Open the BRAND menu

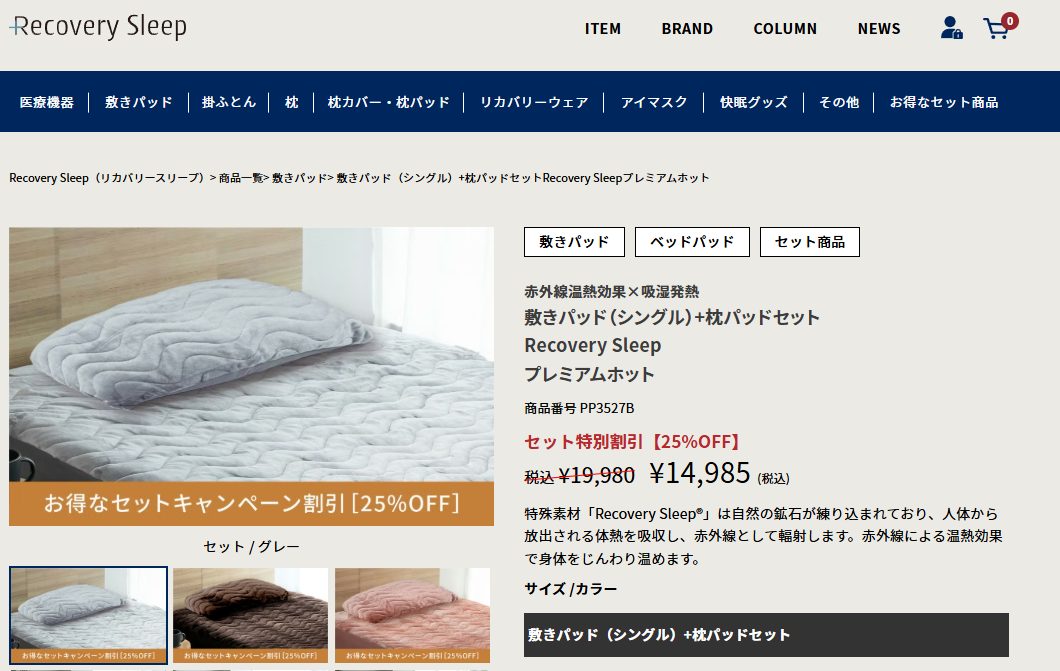pyautogui.click(x=687, y=29)
